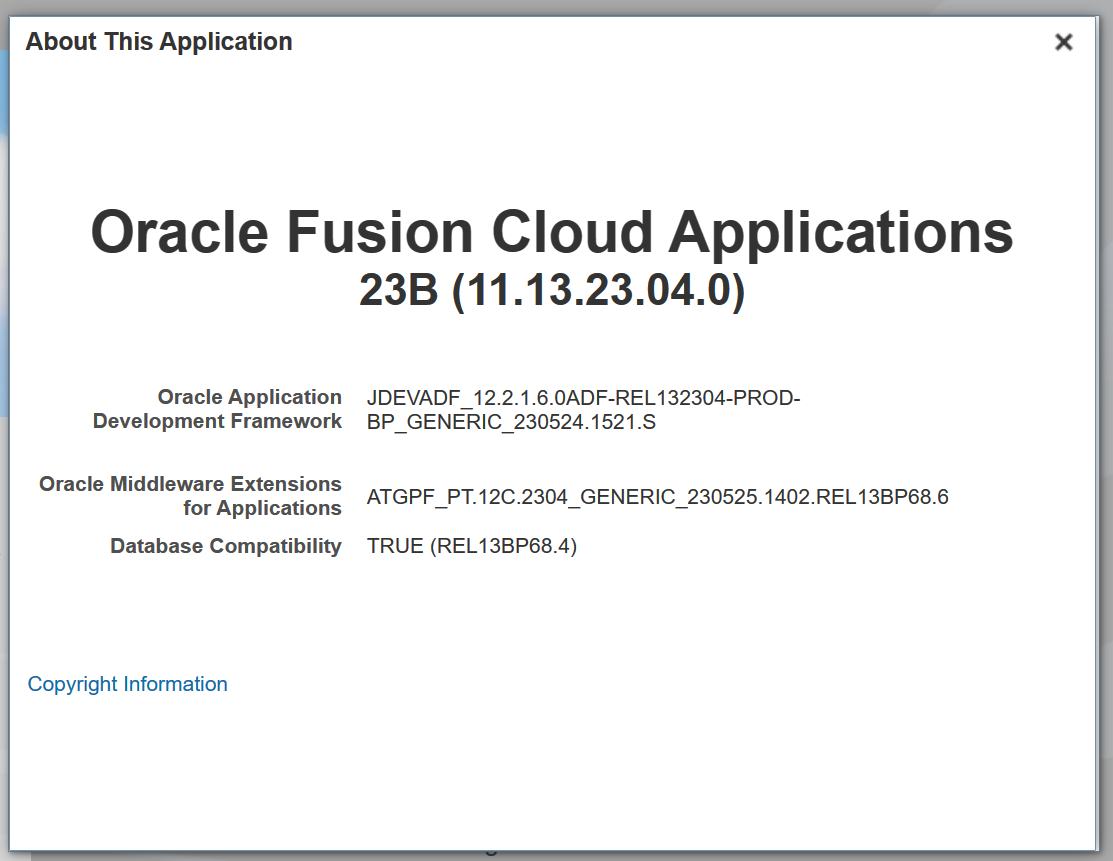The width and height of the screenshot is (1113, 861).
Task: Select the ATGPF_PT.12C.2304_GENERIC build value
Action: point(657,497)
